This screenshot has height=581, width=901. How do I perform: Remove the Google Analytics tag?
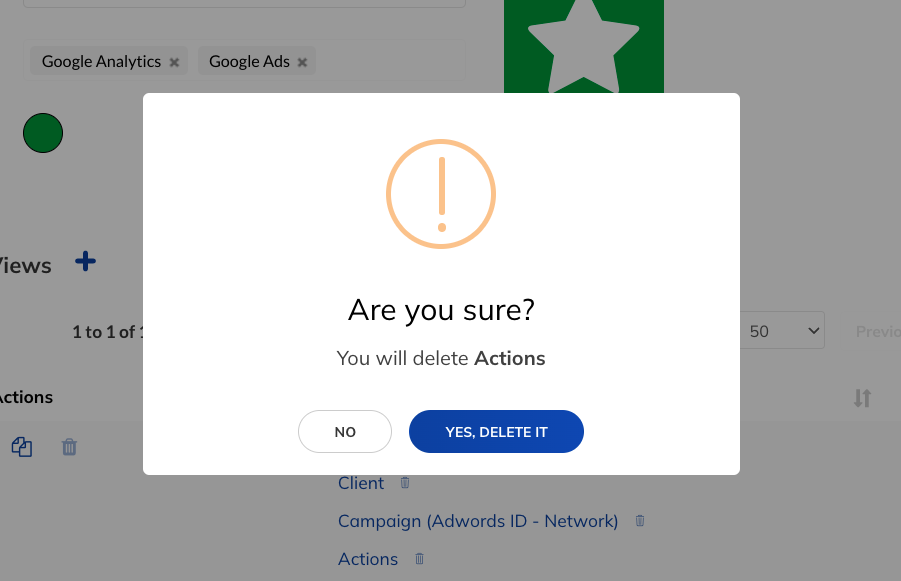click(x=174, y=62)
